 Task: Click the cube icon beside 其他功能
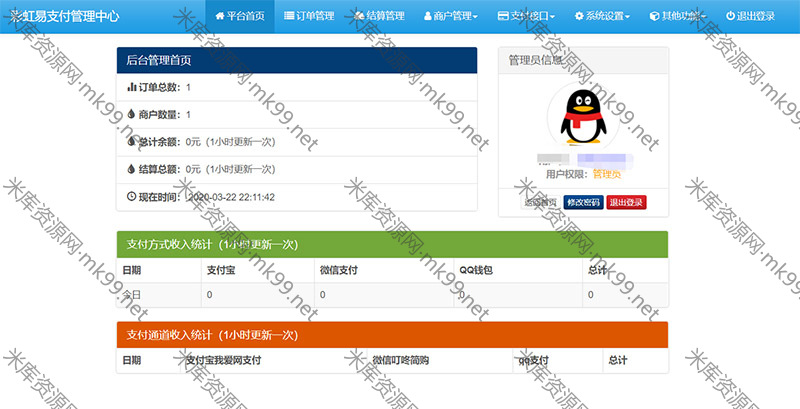click(654, 16)
